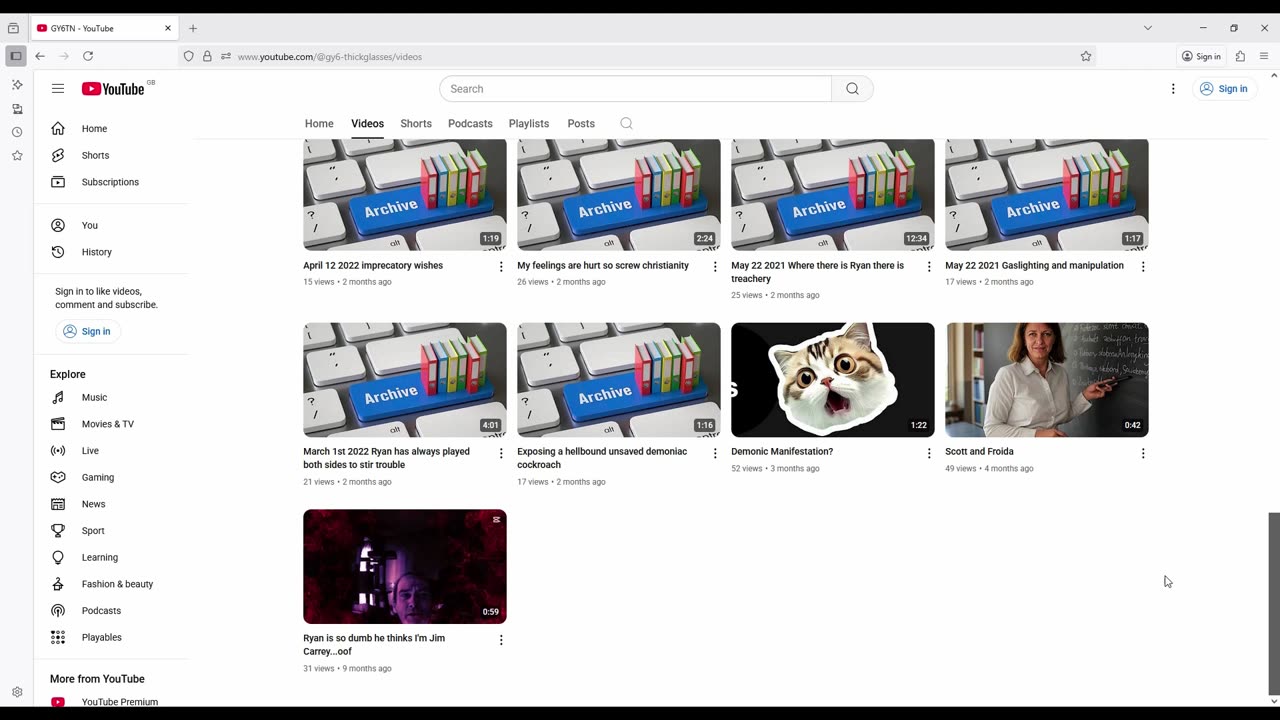Open options for March 1st 2022 Ryan video
The height and width of the screenshot is (720, 1280).
point(501,453)
